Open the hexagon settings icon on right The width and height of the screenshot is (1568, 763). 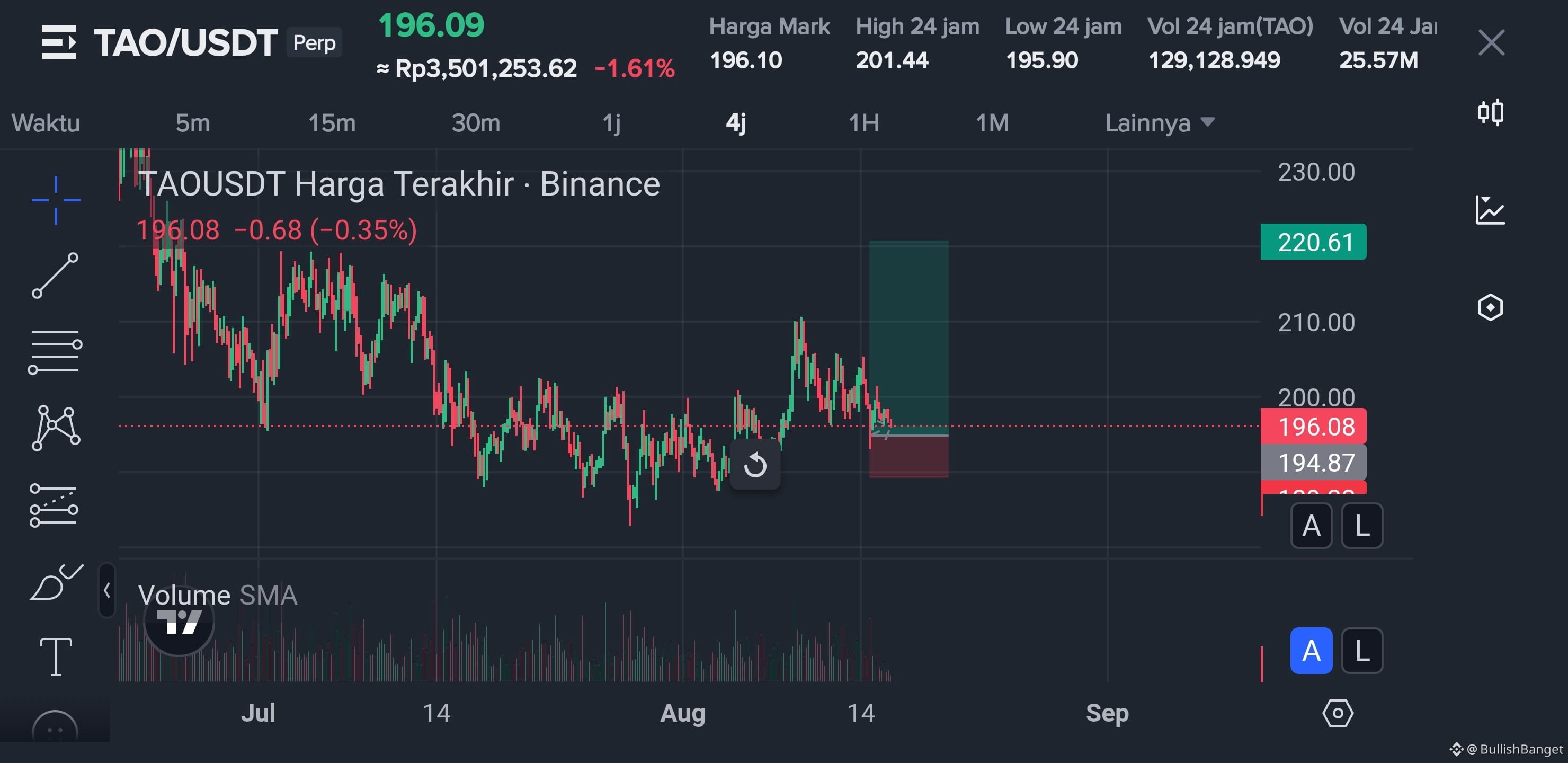(x=1490, y=307)
